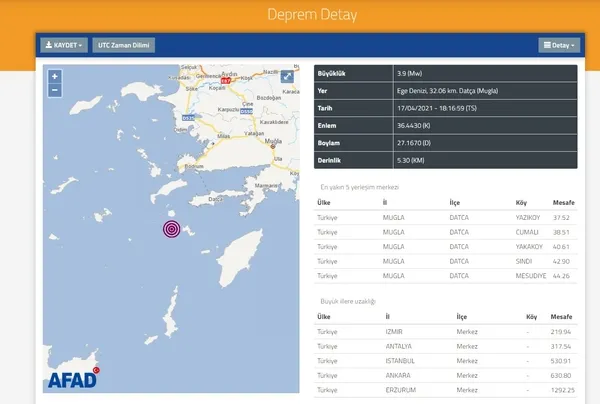Click the MESUDIYE village row

click(x=446, y=275)
